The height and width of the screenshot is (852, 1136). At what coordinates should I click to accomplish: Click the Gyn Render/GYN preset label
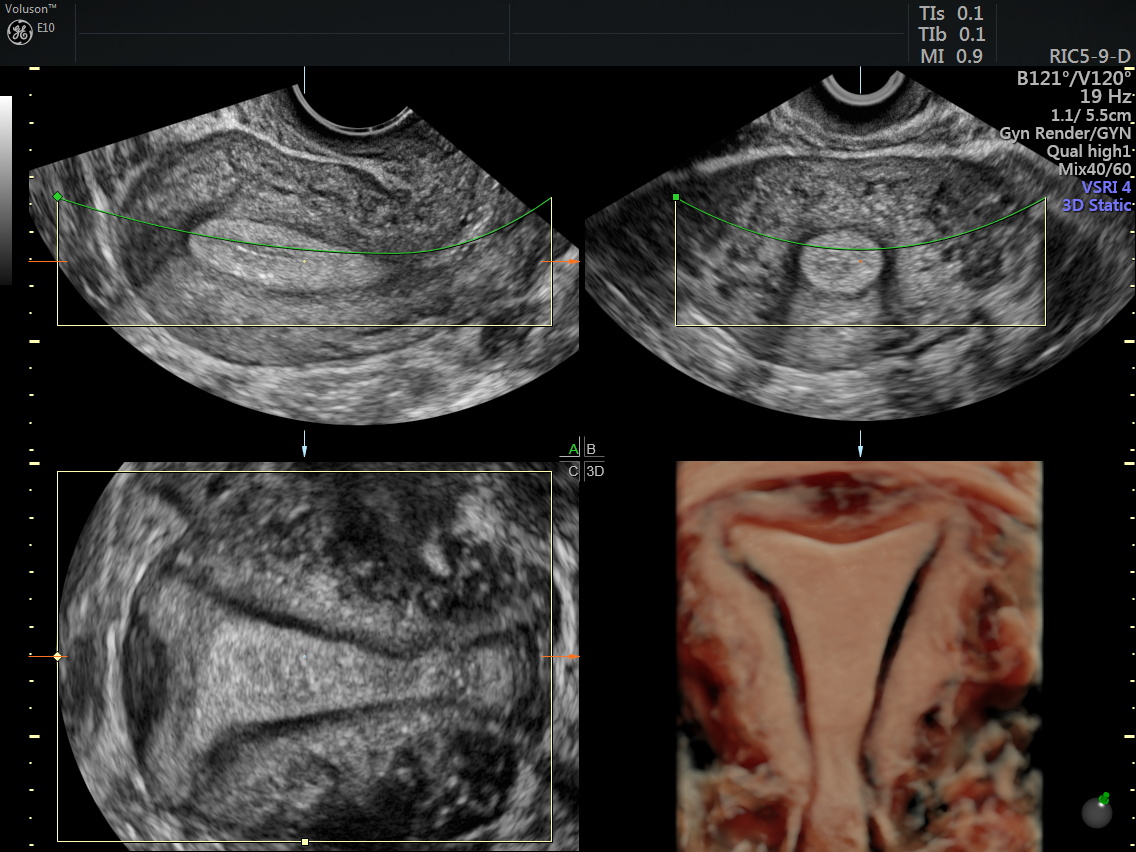(x=1065, y=133)
